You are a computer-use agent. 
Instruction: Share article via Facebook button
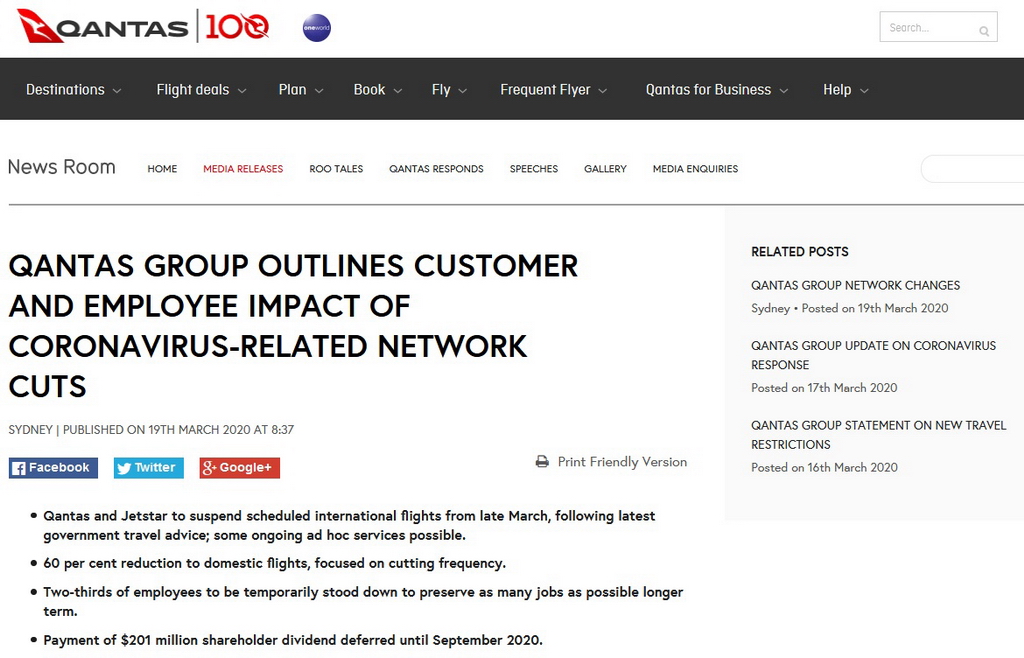pos(54,467)
